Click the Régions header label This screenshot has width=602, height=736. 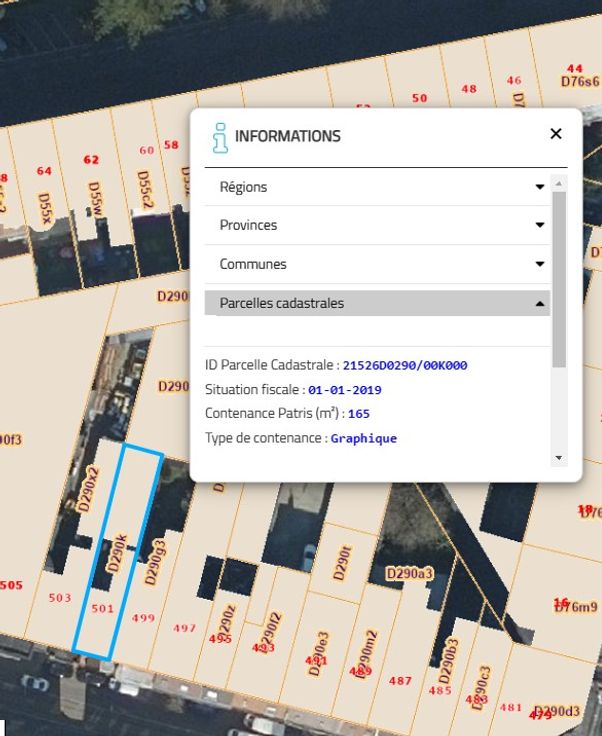pyautogui.click(x=243, y=187)
